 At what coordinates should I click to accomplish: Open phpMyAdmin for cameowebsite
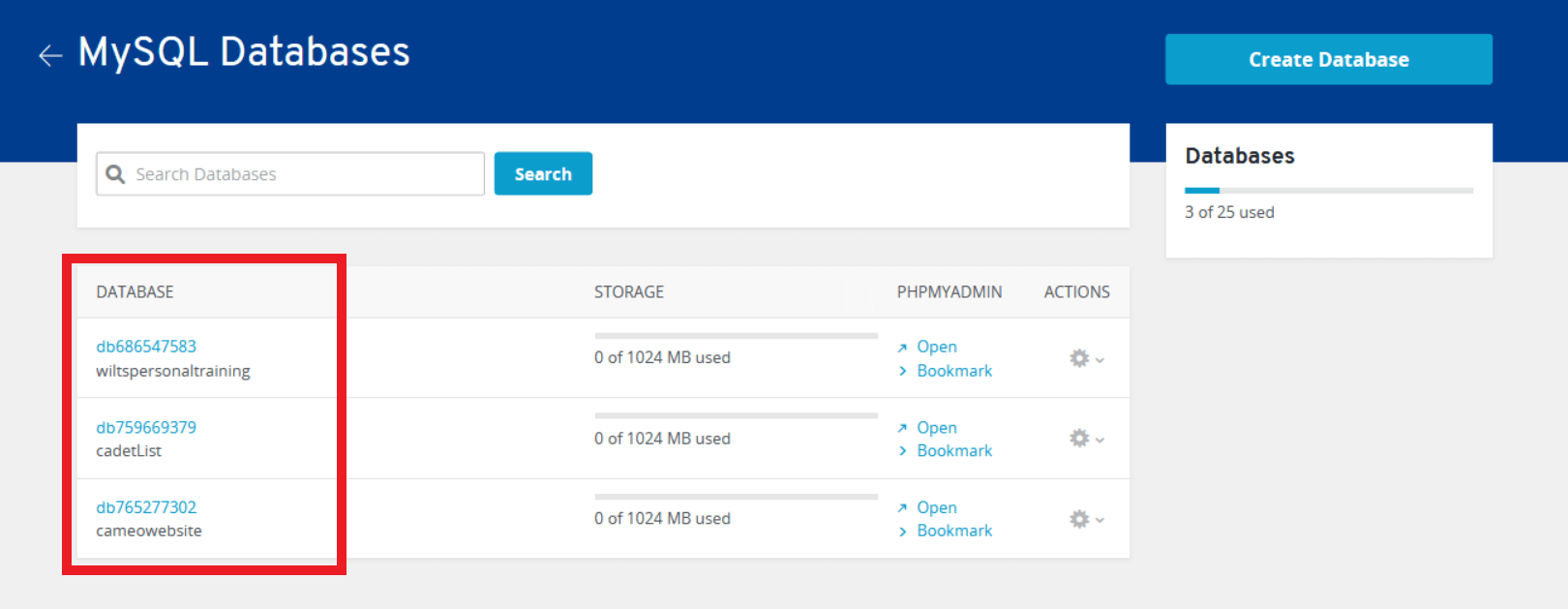(x=937, y=507)
